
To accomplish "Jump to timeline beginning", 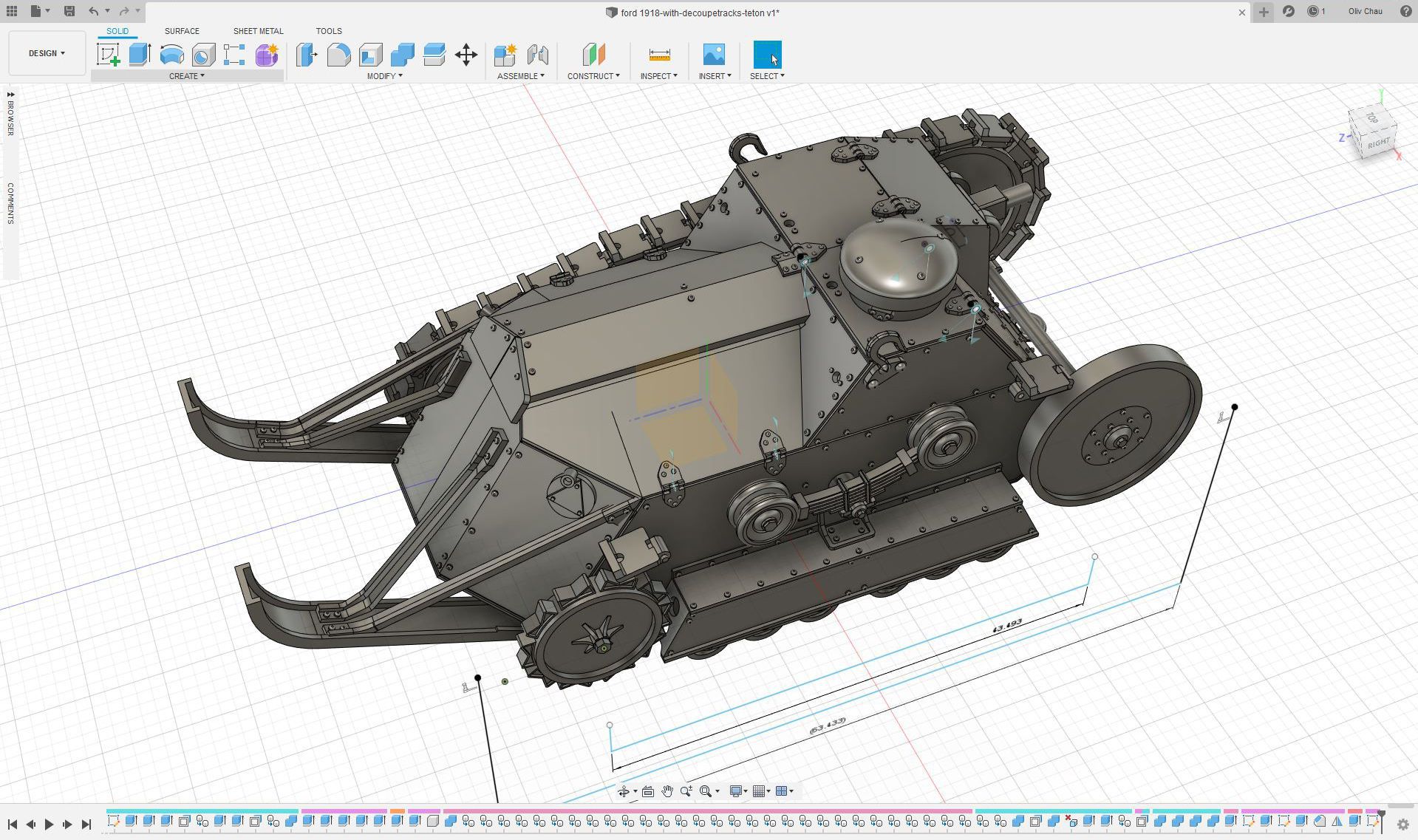I will (x=13, y=824).
